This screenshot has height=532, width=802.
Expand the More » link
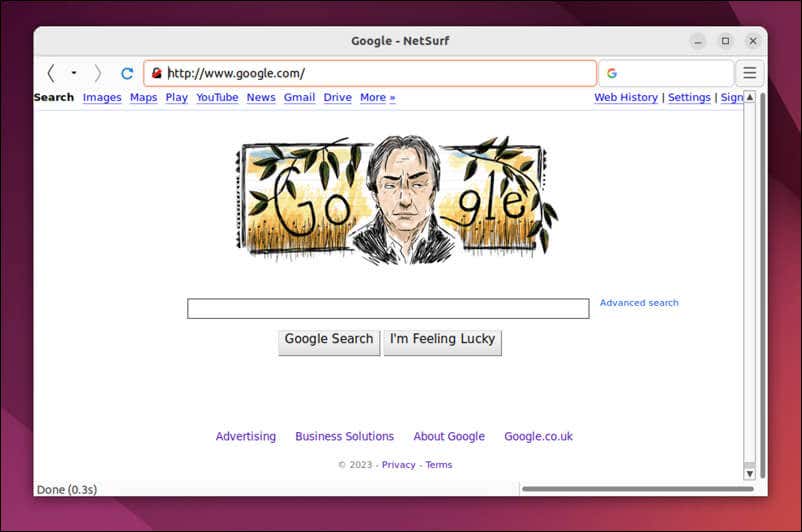377,97
